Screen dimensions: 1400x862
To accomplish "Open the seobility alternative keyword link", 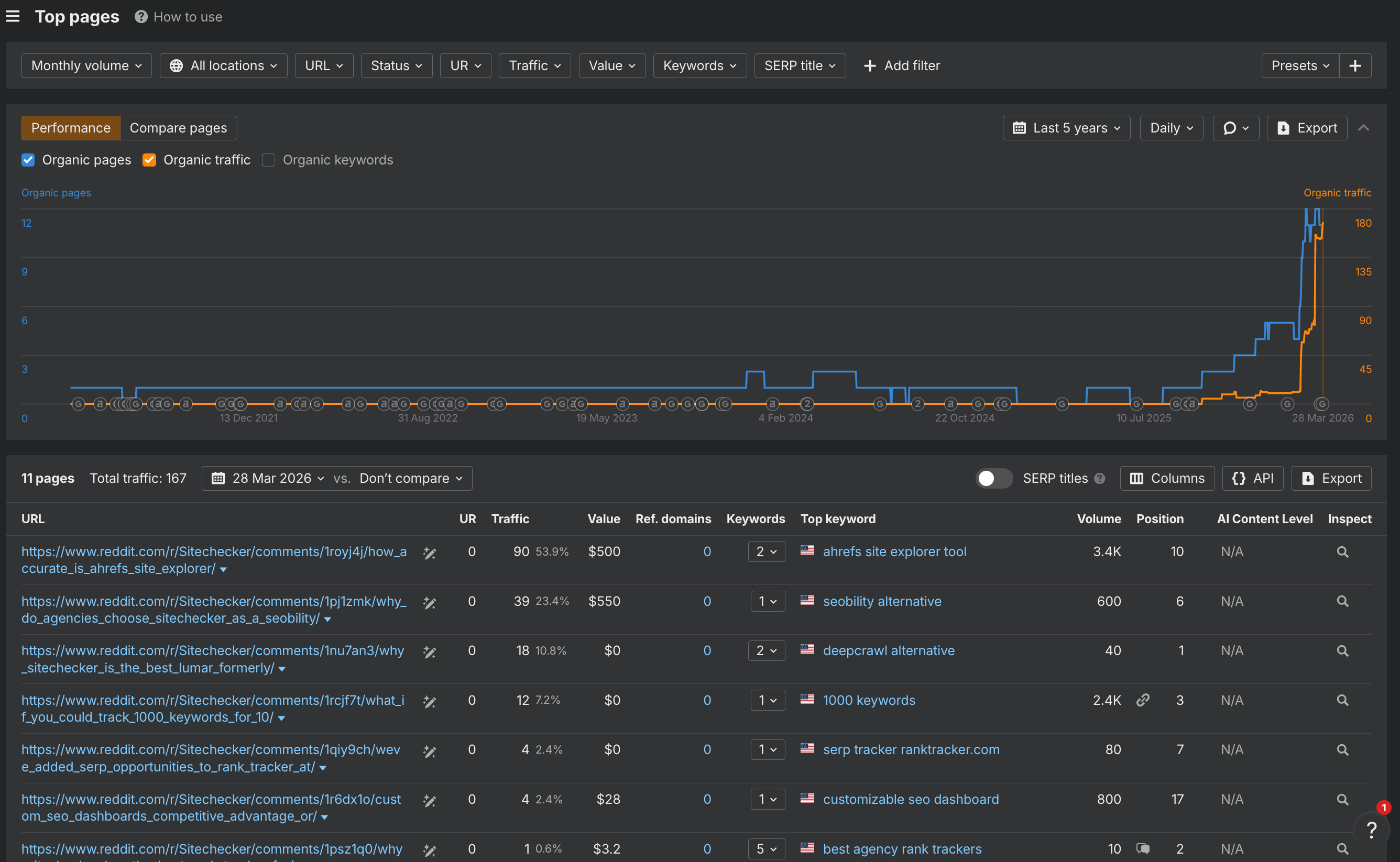I will click(882, 601).
